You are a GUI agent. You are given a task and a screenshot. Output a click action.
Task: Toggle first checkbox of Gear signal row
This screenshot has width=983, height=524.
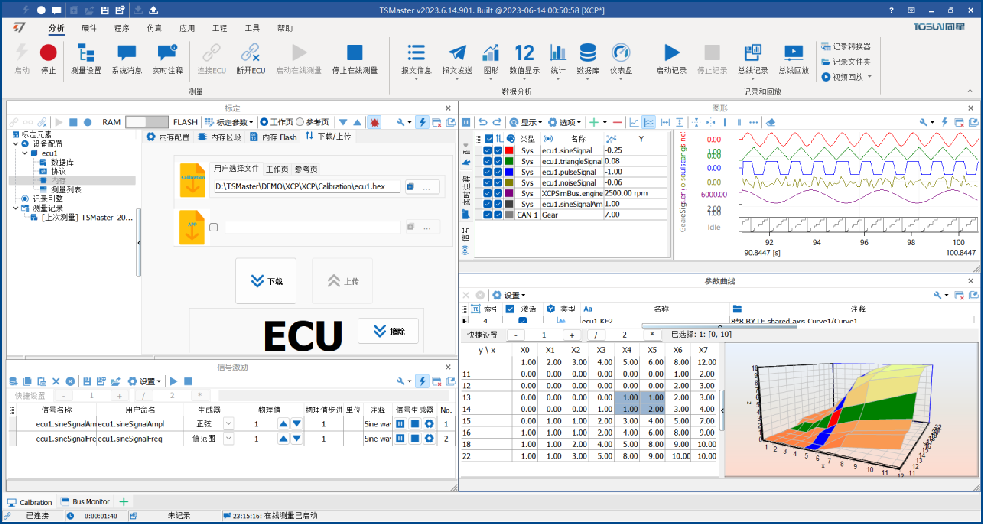(488, 214)
